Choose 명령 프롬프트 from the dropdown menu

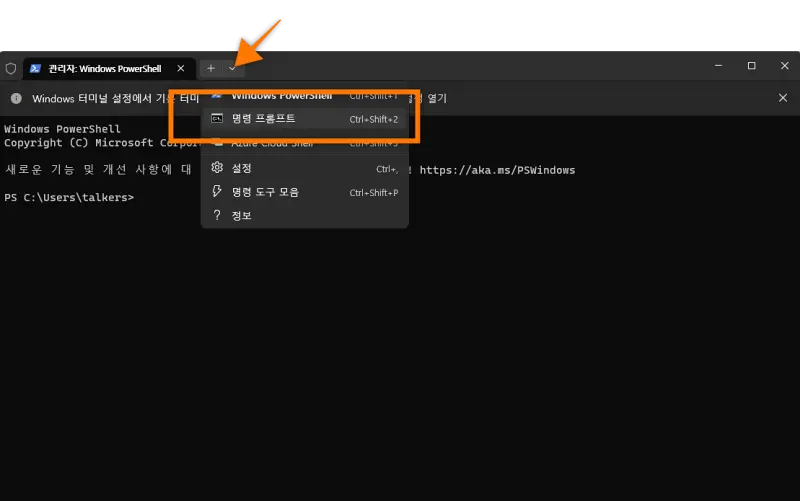pos(305,119)
